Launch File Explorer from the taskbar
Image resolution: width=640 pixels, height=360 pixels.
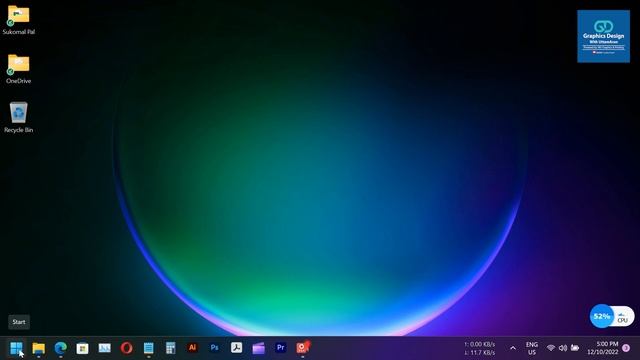[x=39, y=348]
